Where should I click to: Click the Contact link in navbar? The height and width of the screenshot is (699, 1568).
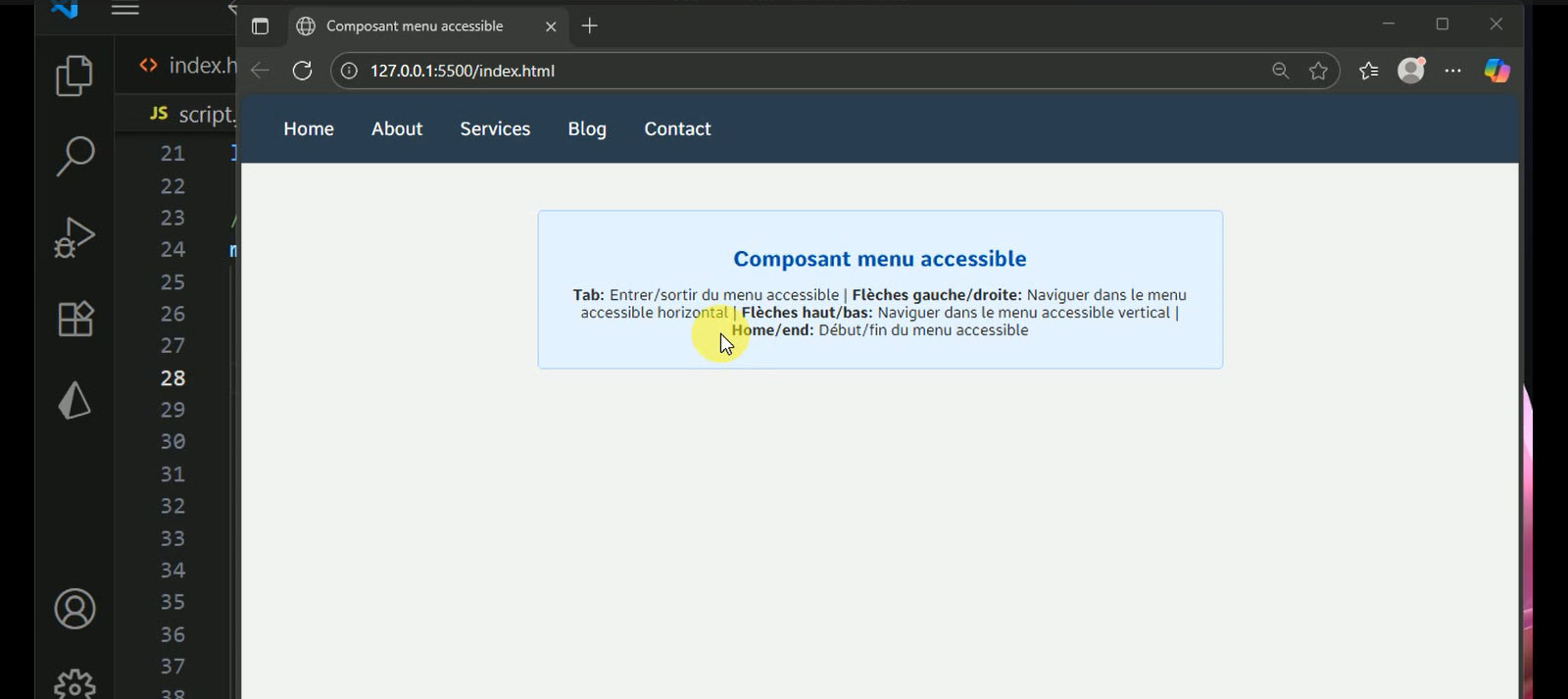point(677,129)
